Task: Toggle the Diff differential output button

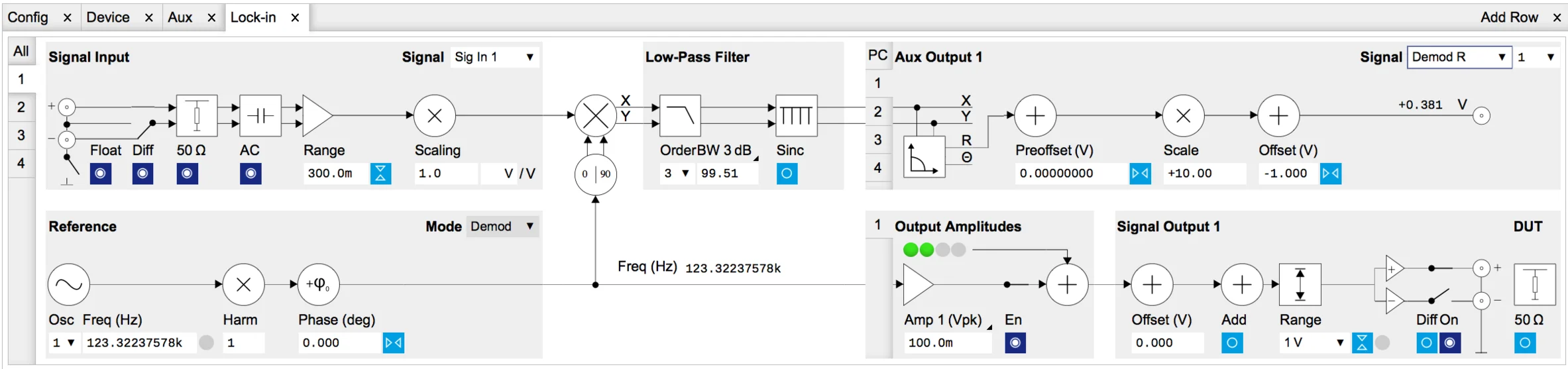Action: click(x=1427, y=343)
